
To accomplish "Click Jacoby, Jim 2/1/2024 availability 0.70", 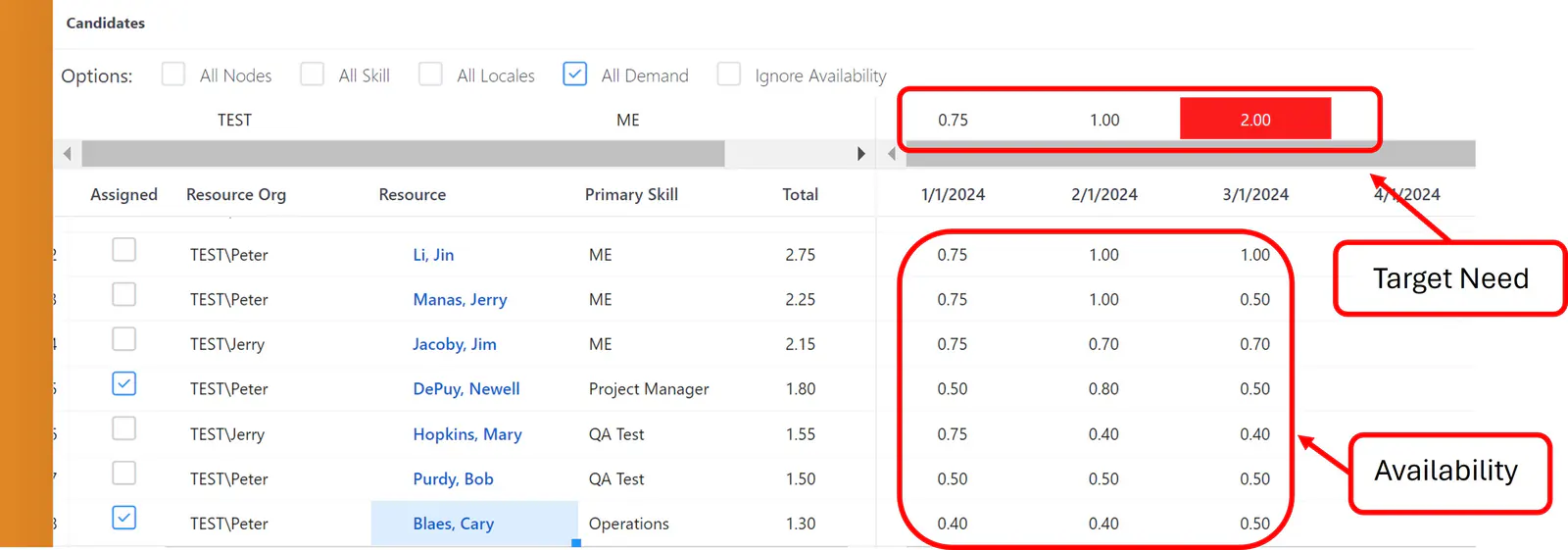I will pos(1103,344).
